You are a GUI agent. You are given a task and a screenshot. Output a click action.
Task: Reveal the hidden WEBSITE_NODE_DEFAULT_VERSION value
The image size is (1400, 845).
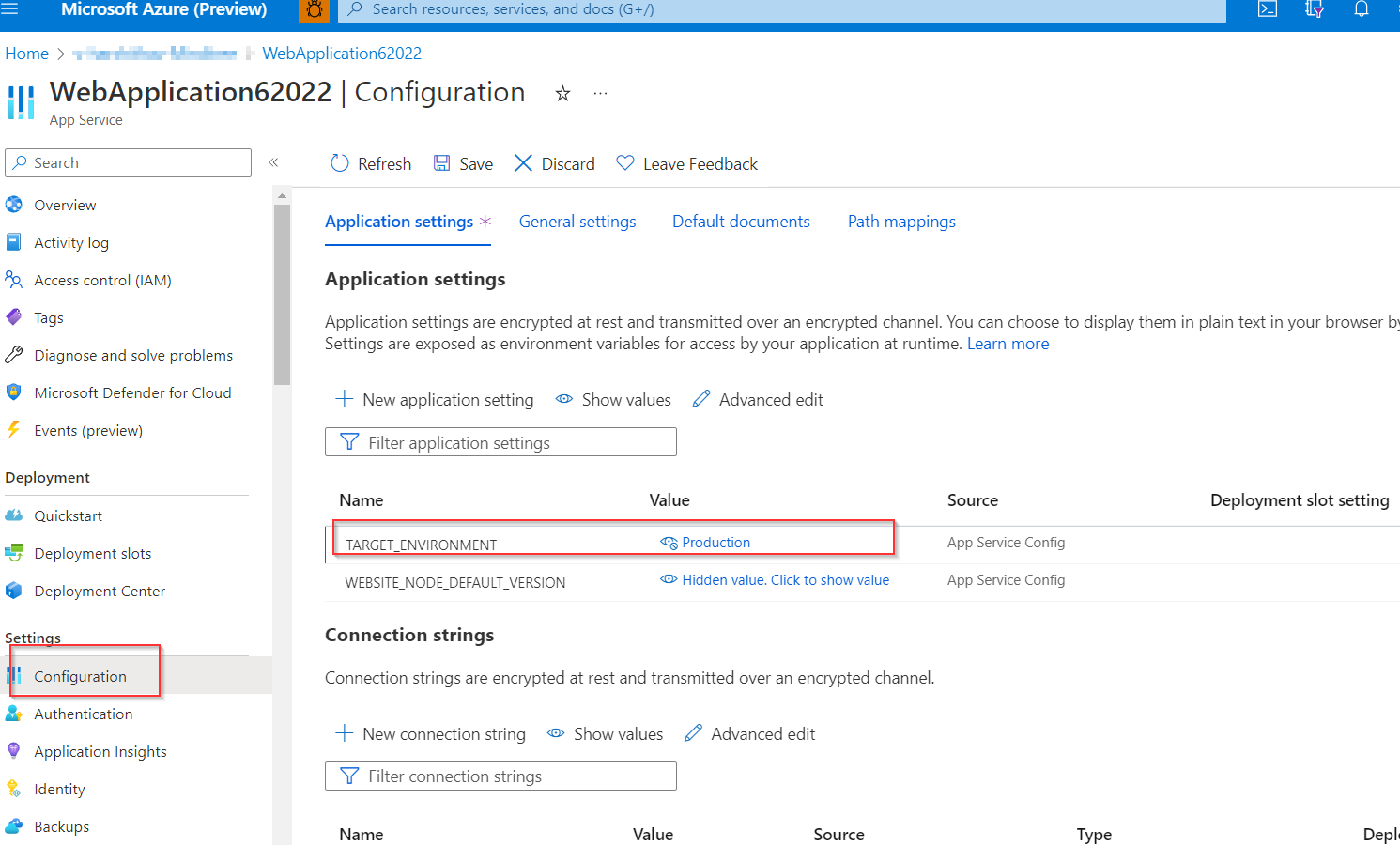click(x=775, y=580)
